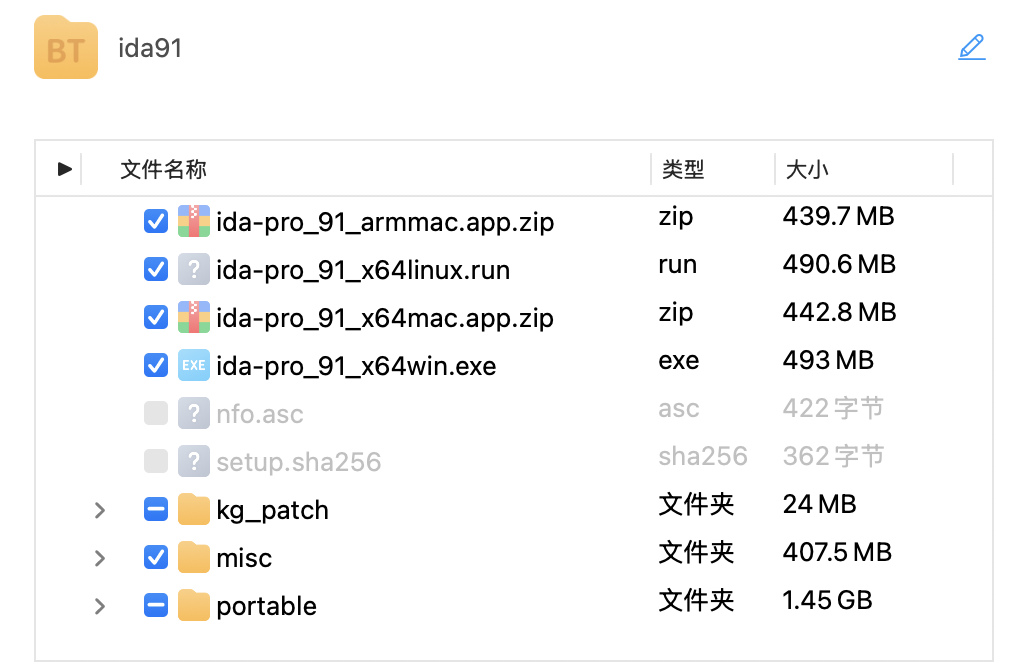1016x664 pixels.
Task: Click the armmac zip archive icon
Action: 193,221
